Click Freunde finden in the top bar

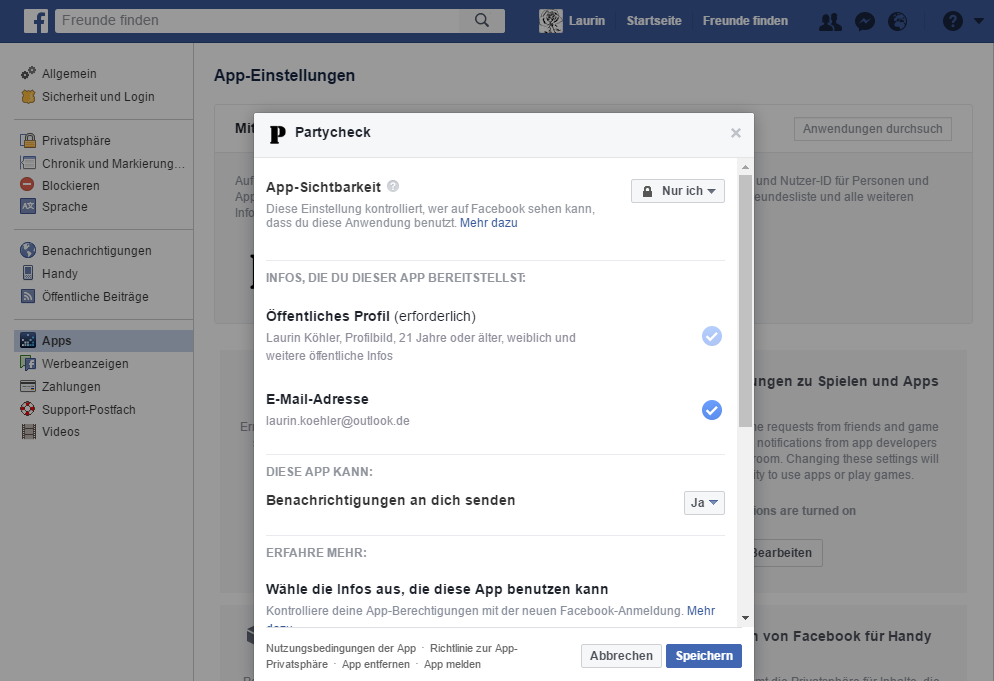click(x=745, y=21)
